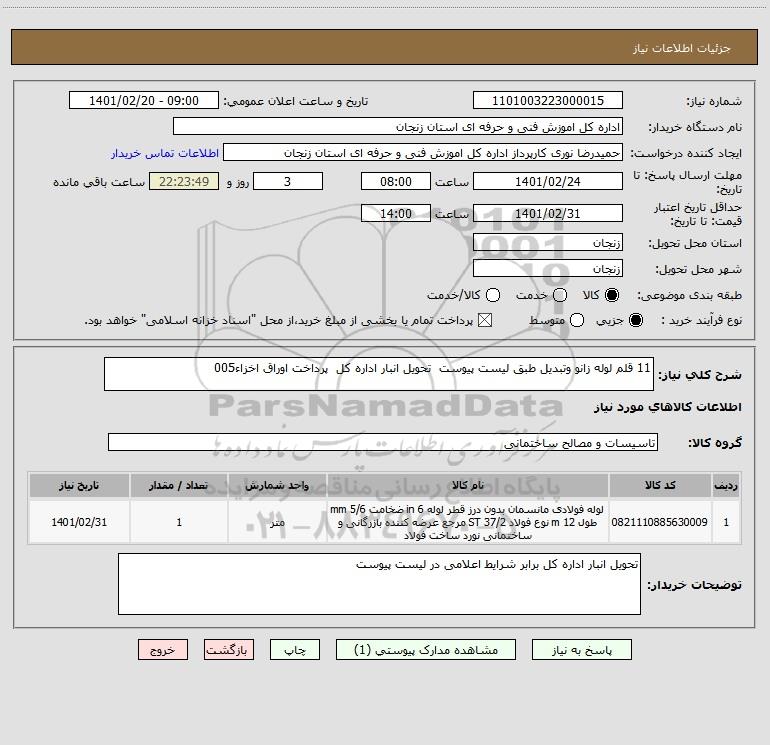770x745 pixels.
Task: Click the general need description text box
Action: (x=379, y=374)
